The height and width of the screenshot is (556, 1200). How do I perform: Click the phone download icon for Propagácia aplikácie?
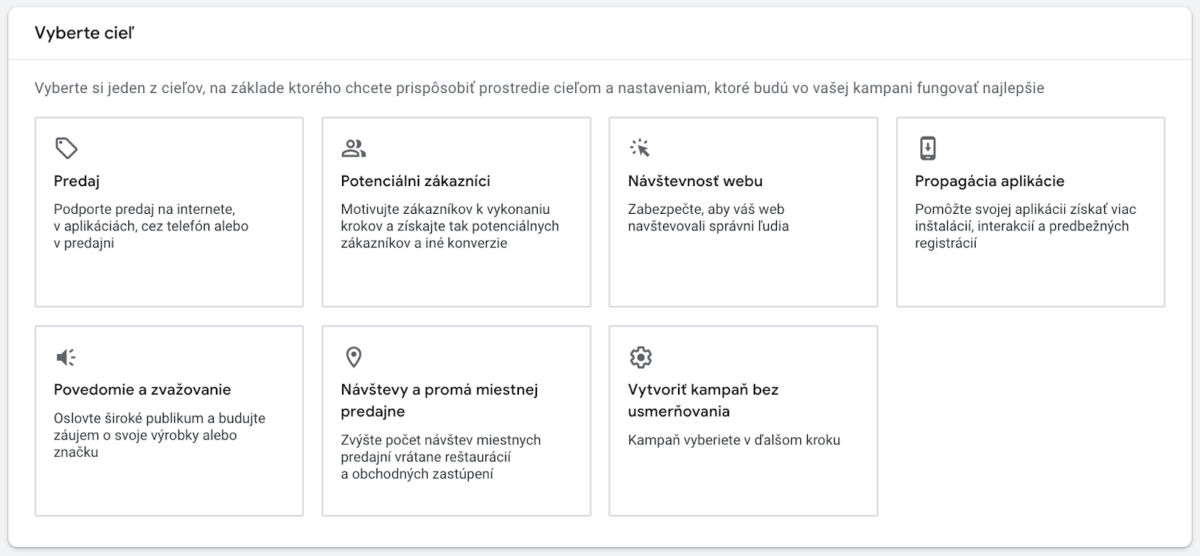pyautogui.click(x=927, y=149)
